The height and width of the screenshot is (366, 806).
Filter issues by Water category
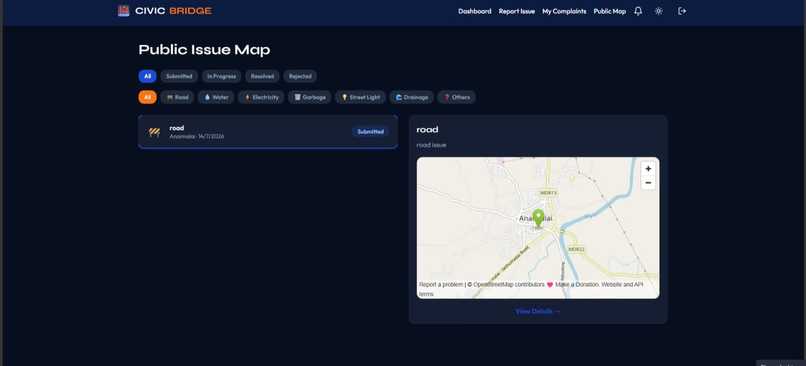tap(216, 97)
